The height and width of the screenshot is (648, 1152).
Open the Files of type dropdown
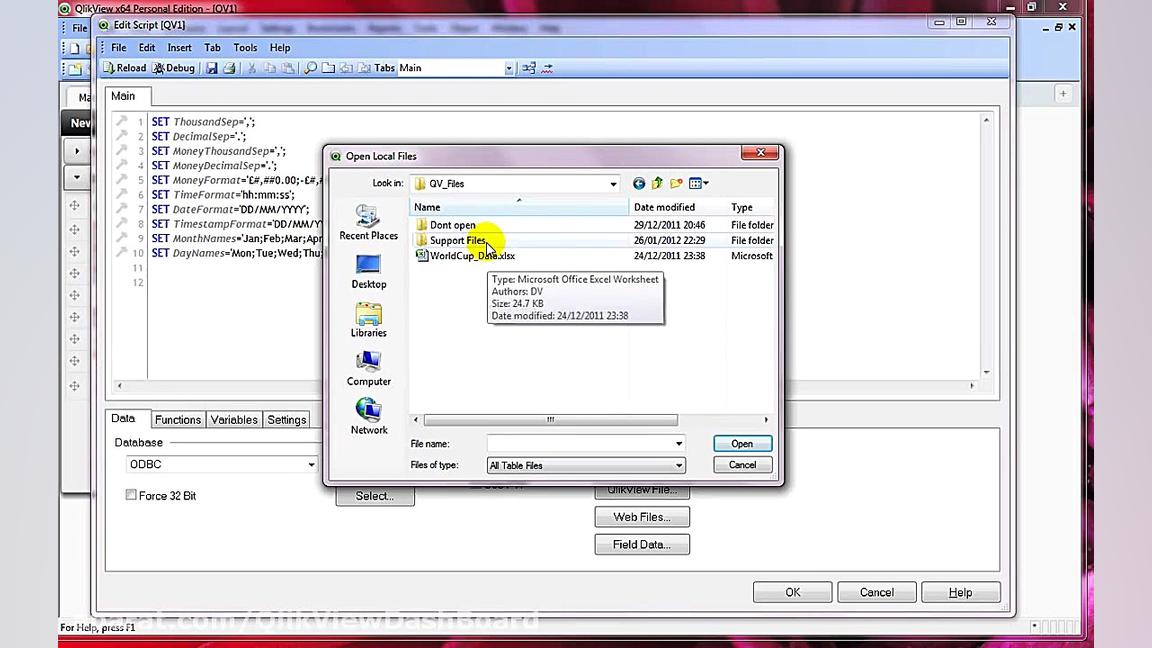tap(586, 465)
